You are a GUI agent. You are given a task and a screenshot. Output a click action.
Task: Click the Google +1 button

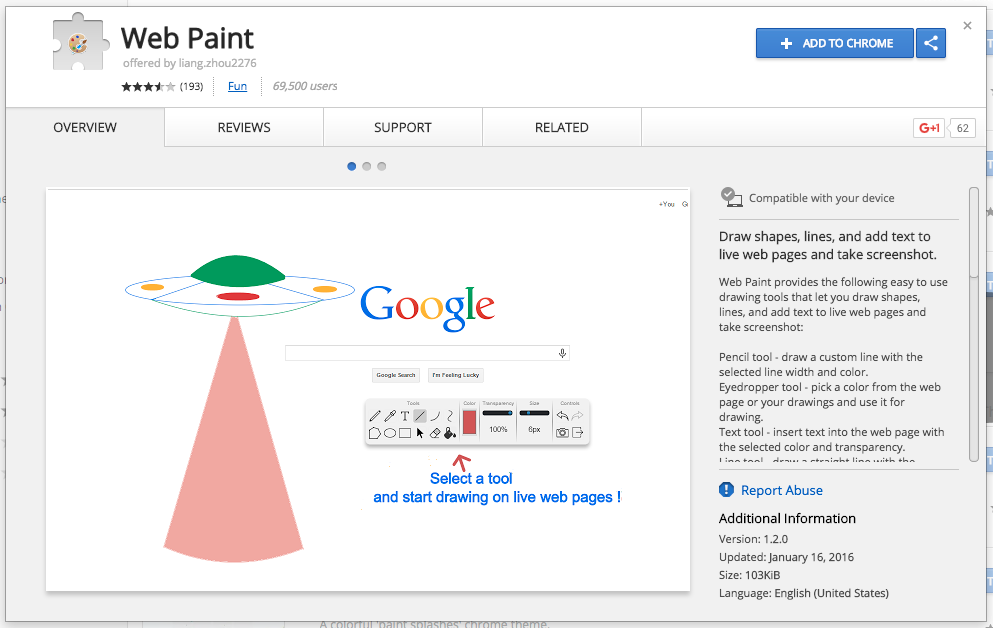click(x=929, y=128)
